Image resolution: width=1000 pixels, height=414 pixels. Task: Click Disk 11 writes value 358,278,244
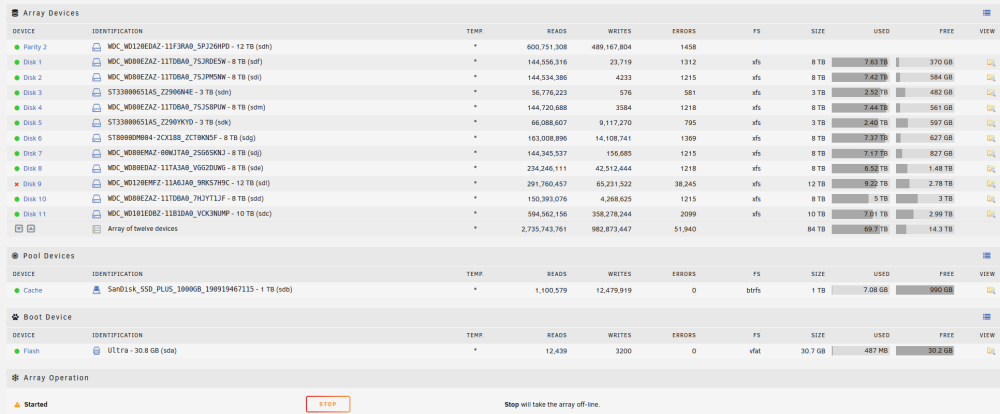(612, 214)
